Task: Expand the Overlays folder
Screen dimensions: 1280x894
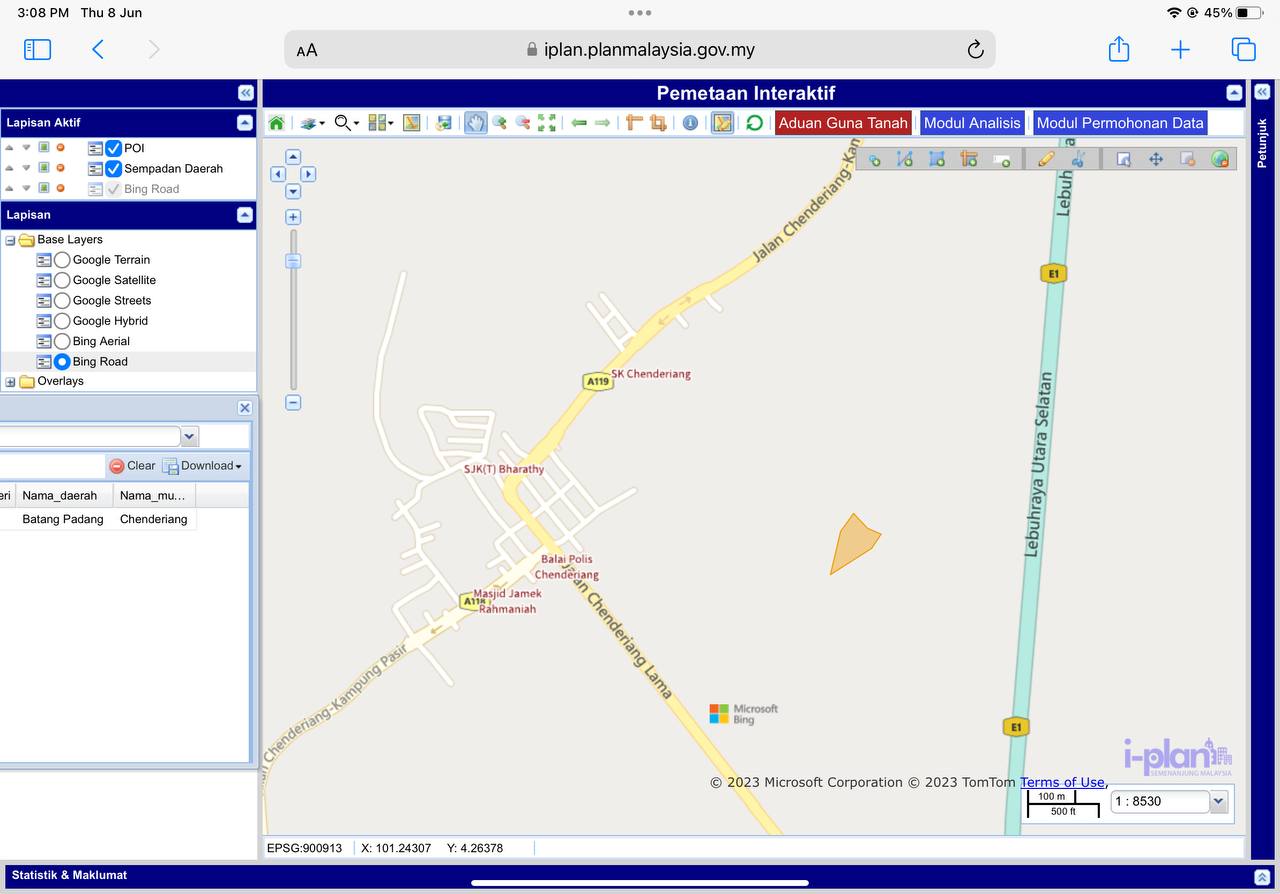Action: tap(11, 382)
